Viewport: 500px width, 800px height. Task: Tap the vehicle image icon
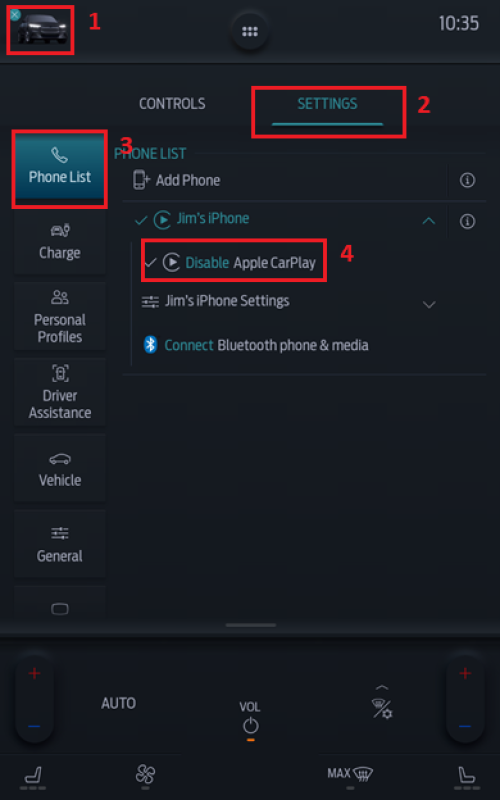coord(42,29)
